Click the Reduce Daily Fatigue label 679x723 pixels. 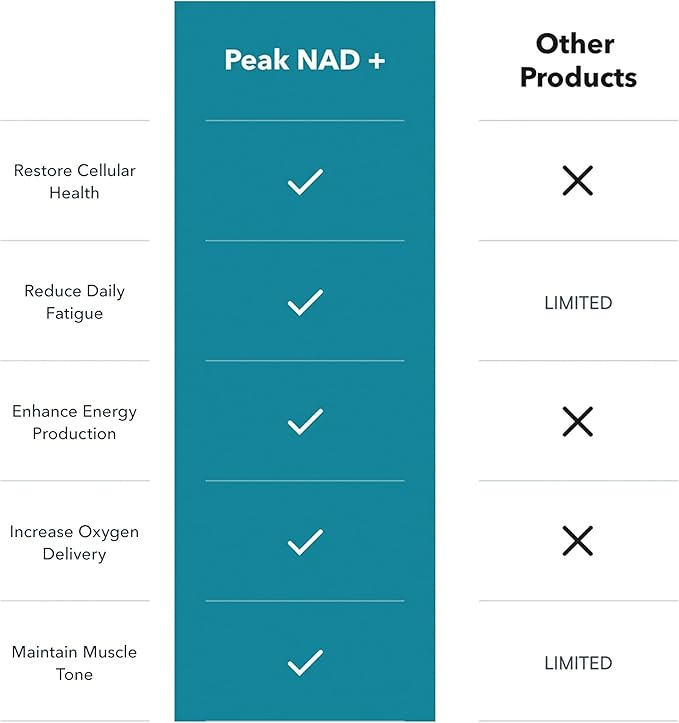point(74,302)
